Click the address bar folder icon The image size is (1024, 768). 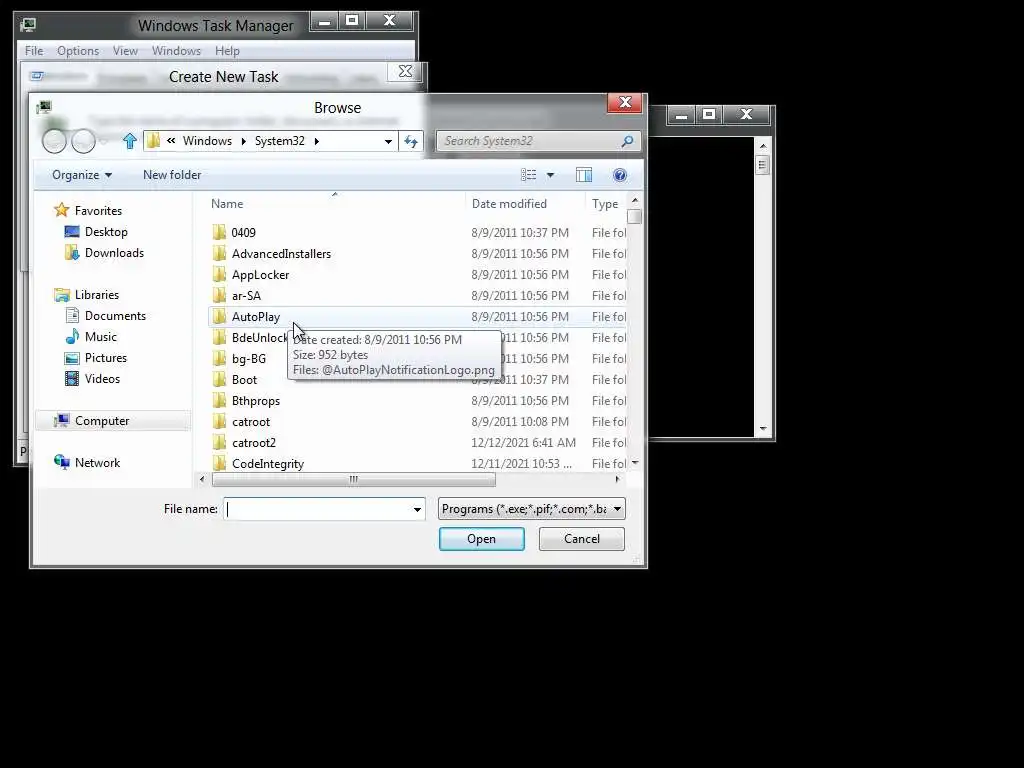(153, 141)
